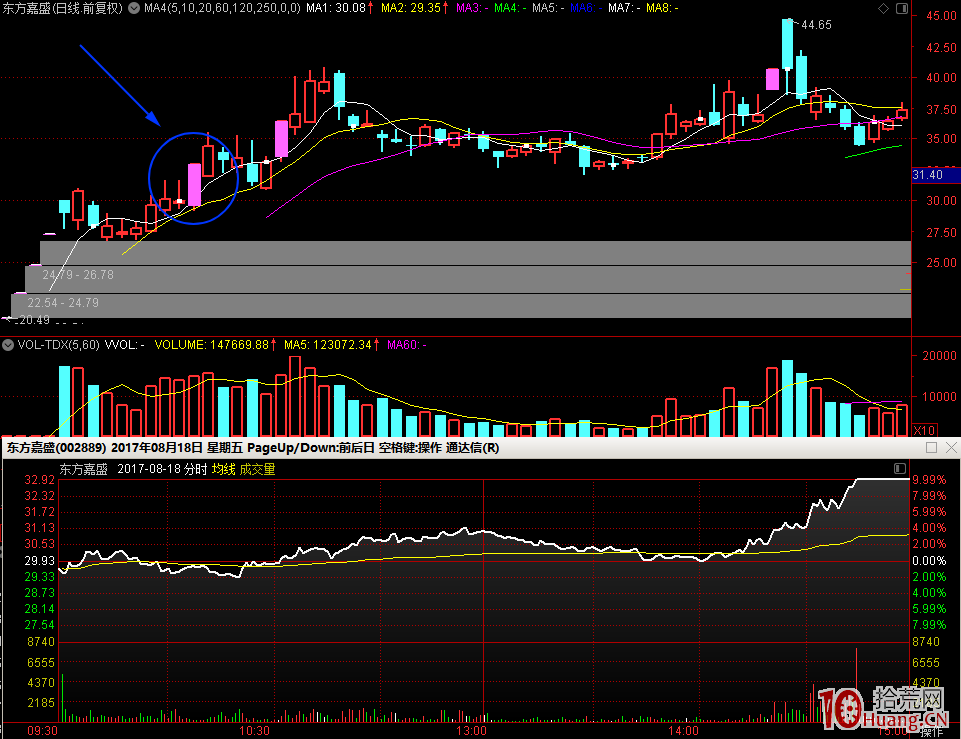961x739 pixels.
Task: Expand the VOL-TDX indicator dropdown arrow
Action: click(8, 345)
